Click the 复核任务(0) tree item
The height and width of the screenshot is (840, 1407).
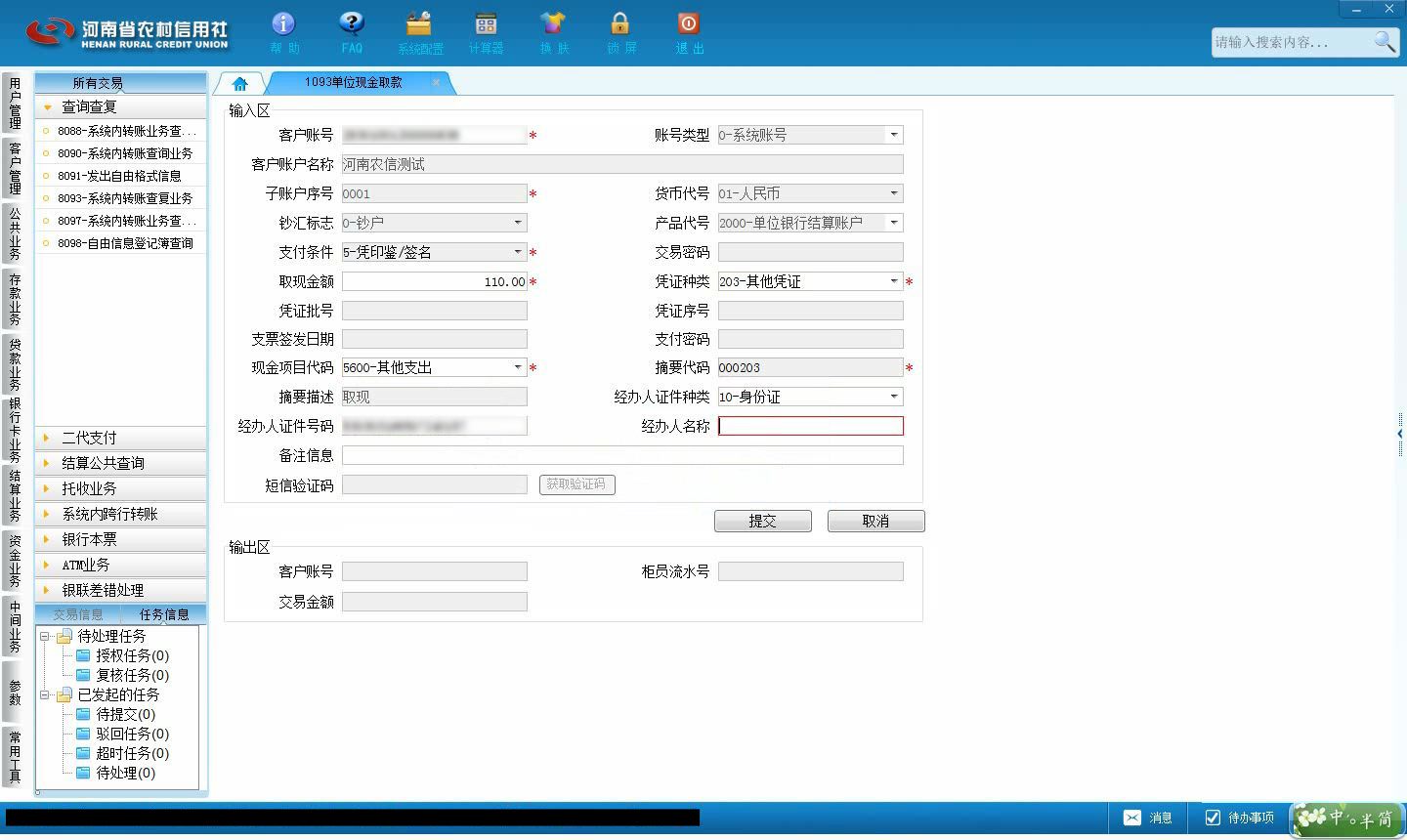[132, 675]
